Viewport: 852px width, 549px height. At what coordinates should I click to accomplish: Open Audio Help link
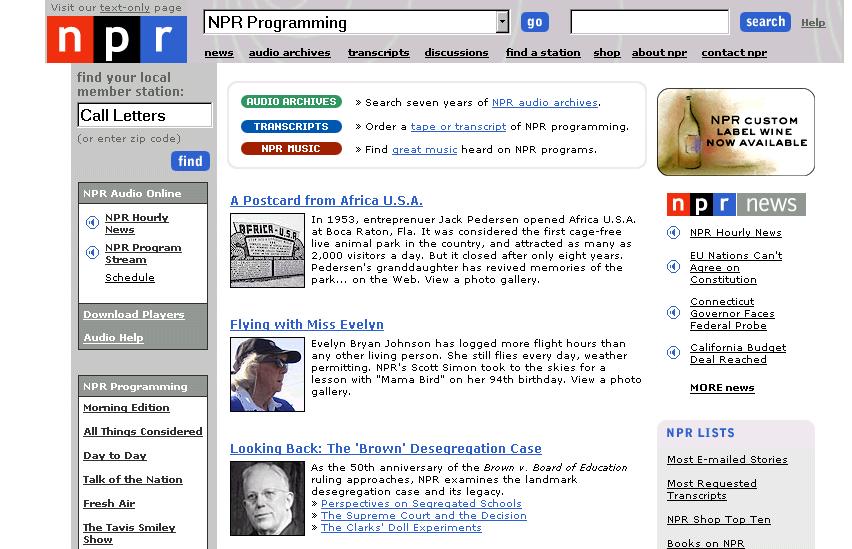[x=114, y=338]
